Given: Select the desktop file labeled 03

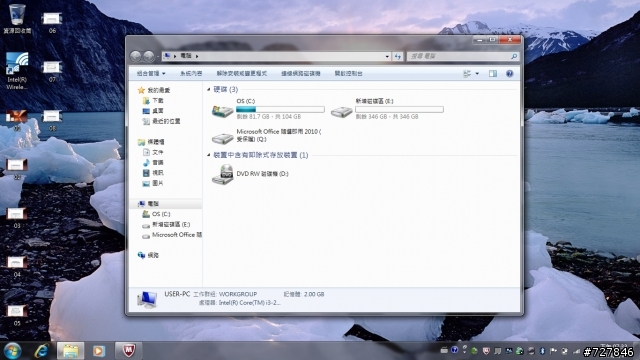Looking at the screenshot, I should tap(17, 218).
